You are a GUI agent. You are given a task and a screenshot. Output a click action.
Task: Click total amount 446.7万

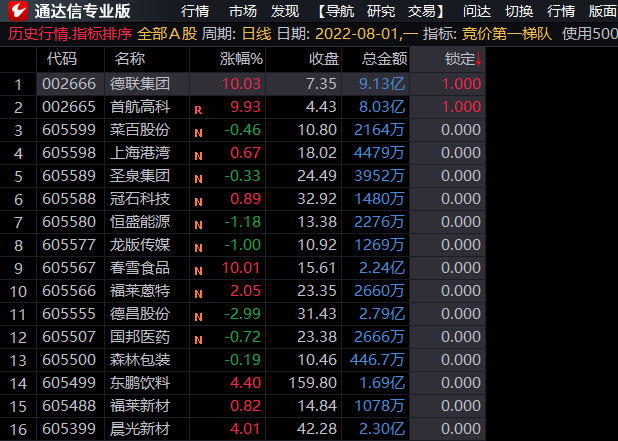pyautogui.click(x=377, y=360)
